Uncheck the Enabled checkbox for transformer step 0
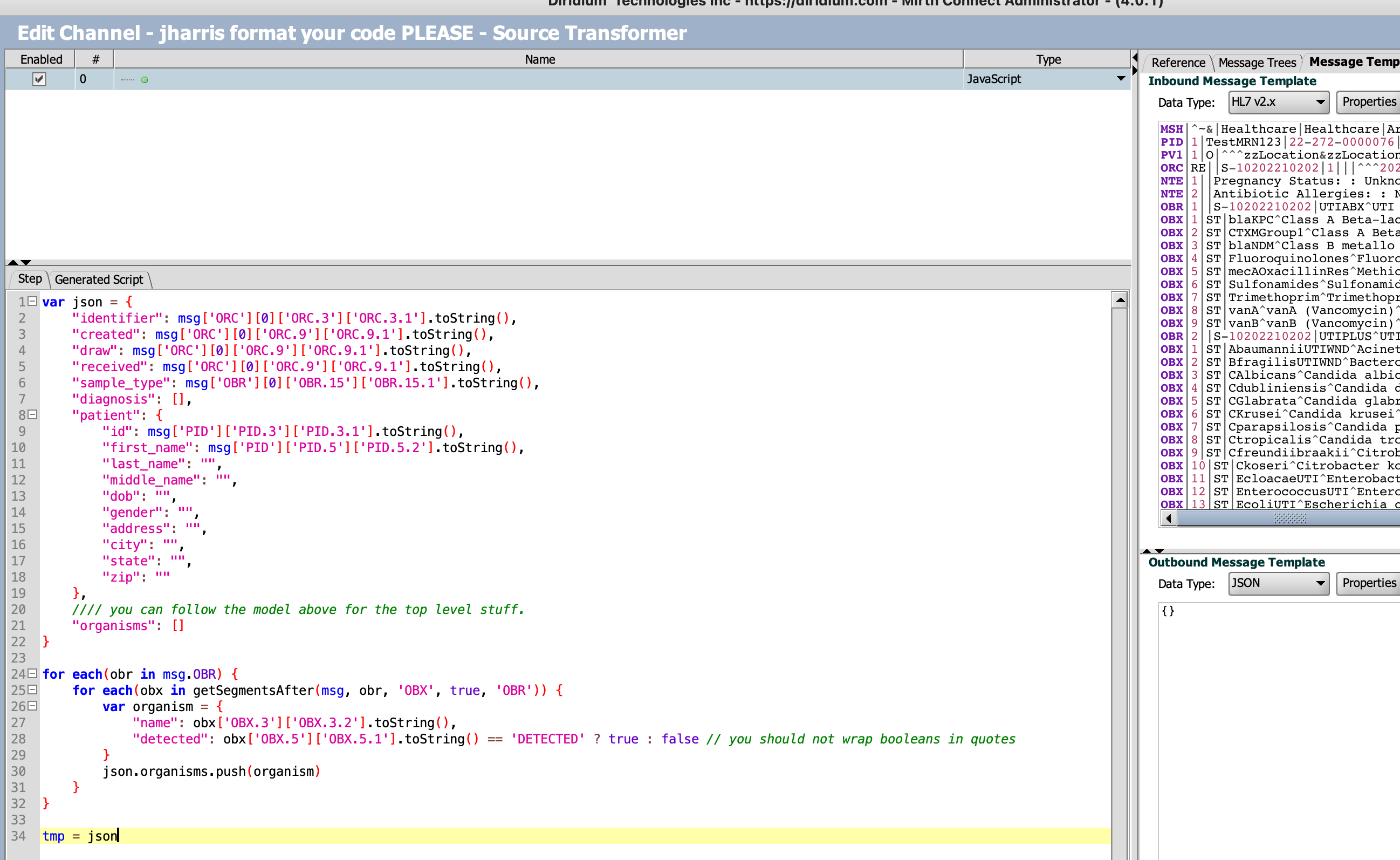Screen dimensions: 1400x860 click(39, 79)
